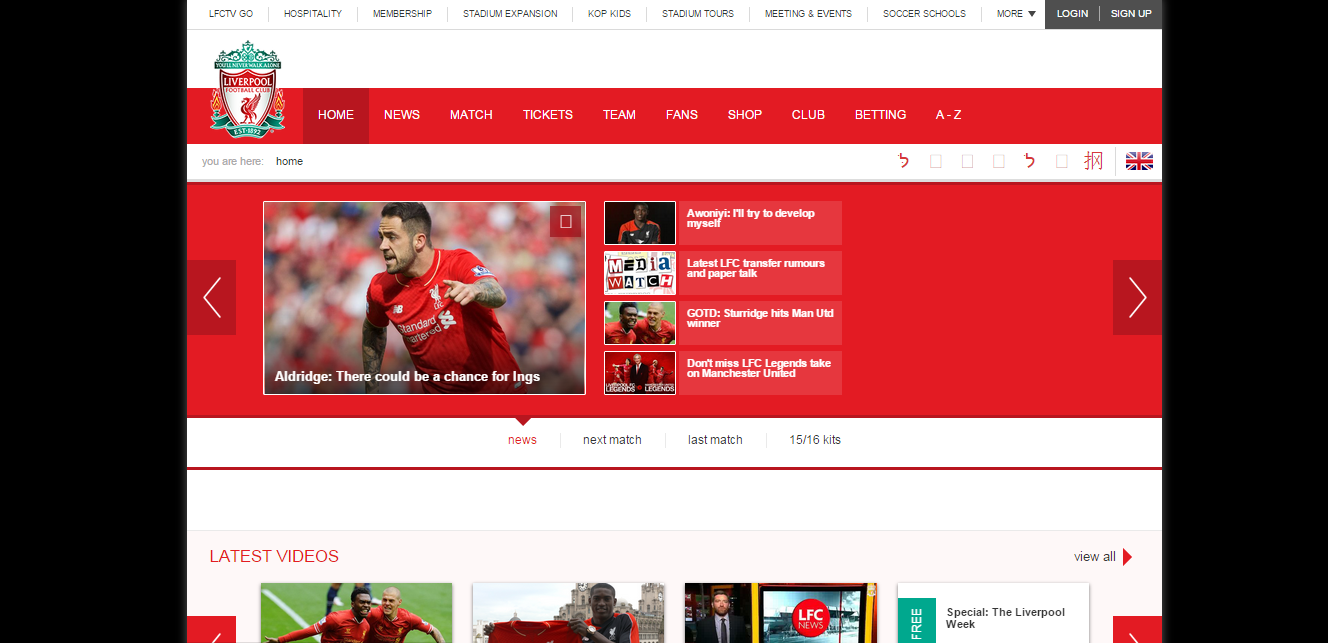1328x643 pixels.
Task: Click GOTD: Sturridge hits Man Utd headline
Action: pyautogui.click(x=760, y=318)
